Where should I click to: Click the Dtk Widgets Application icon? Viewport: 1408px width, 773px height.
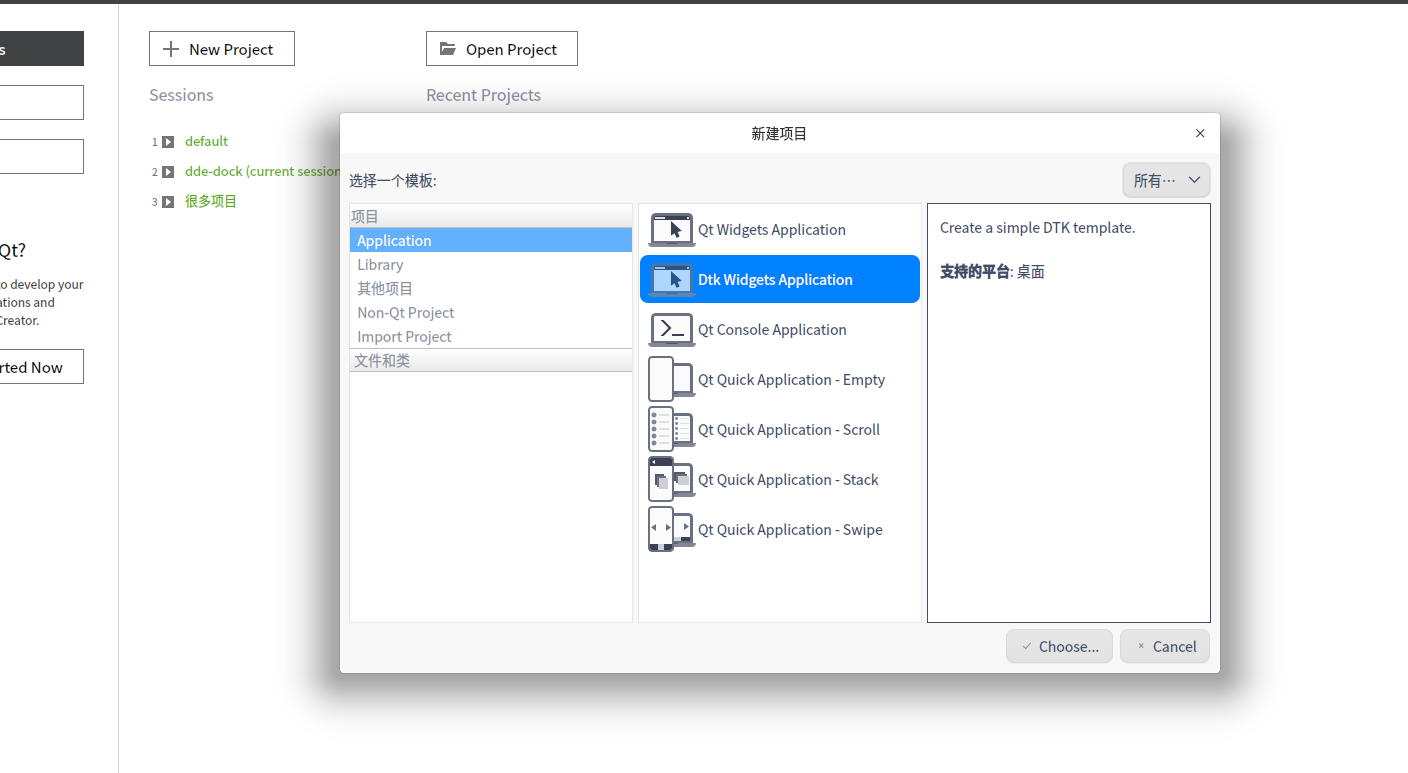(x=672, y=280)
